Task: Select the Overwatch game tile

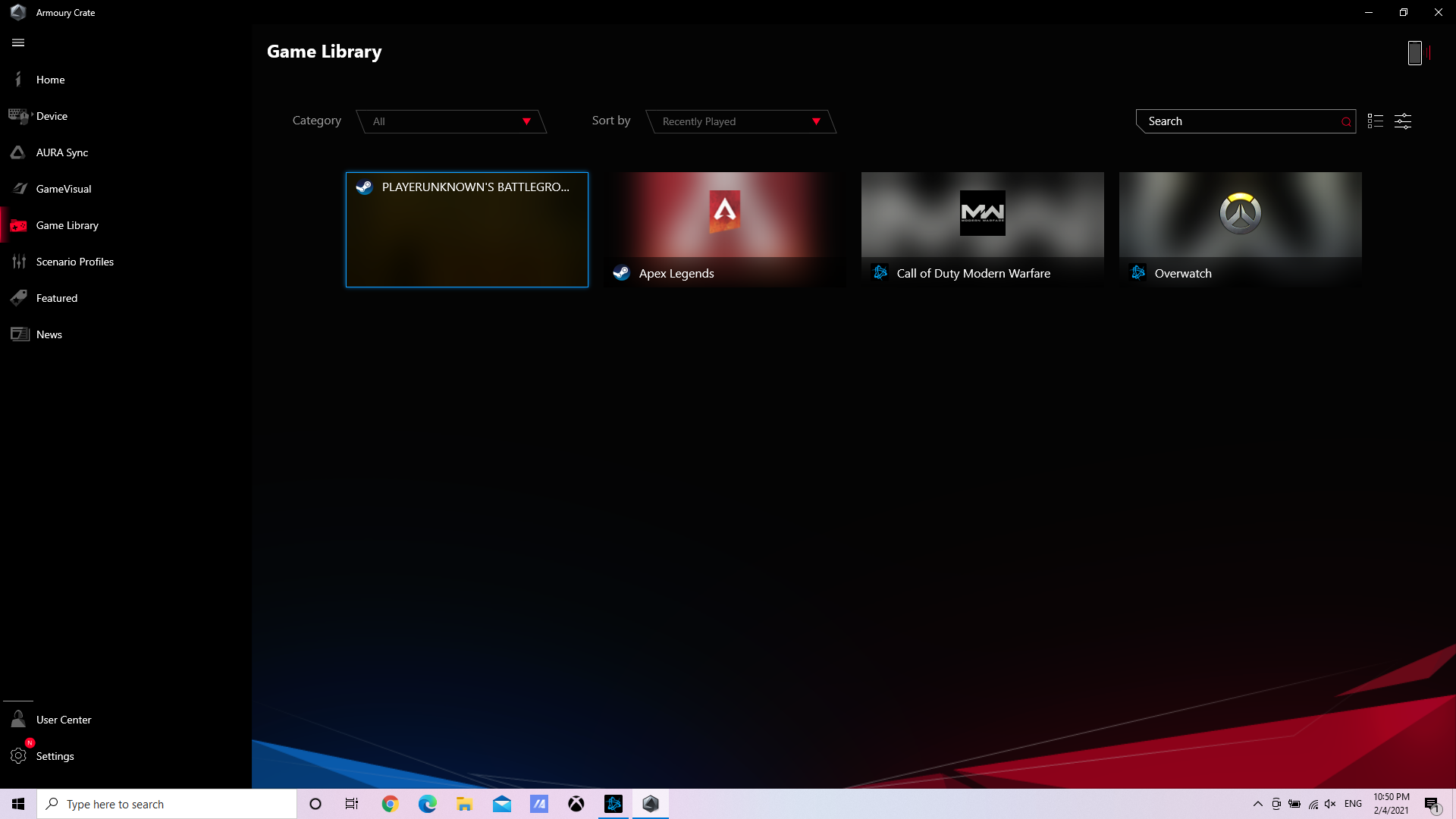Action: [x=1241, y=230]
